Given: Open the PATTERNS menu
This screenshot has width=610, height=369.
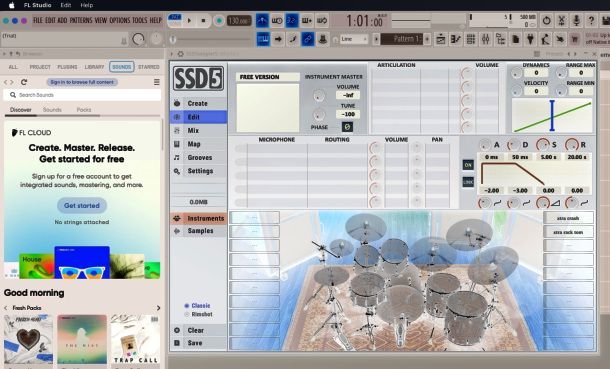Looking at the screenshot, I should 81,20.
